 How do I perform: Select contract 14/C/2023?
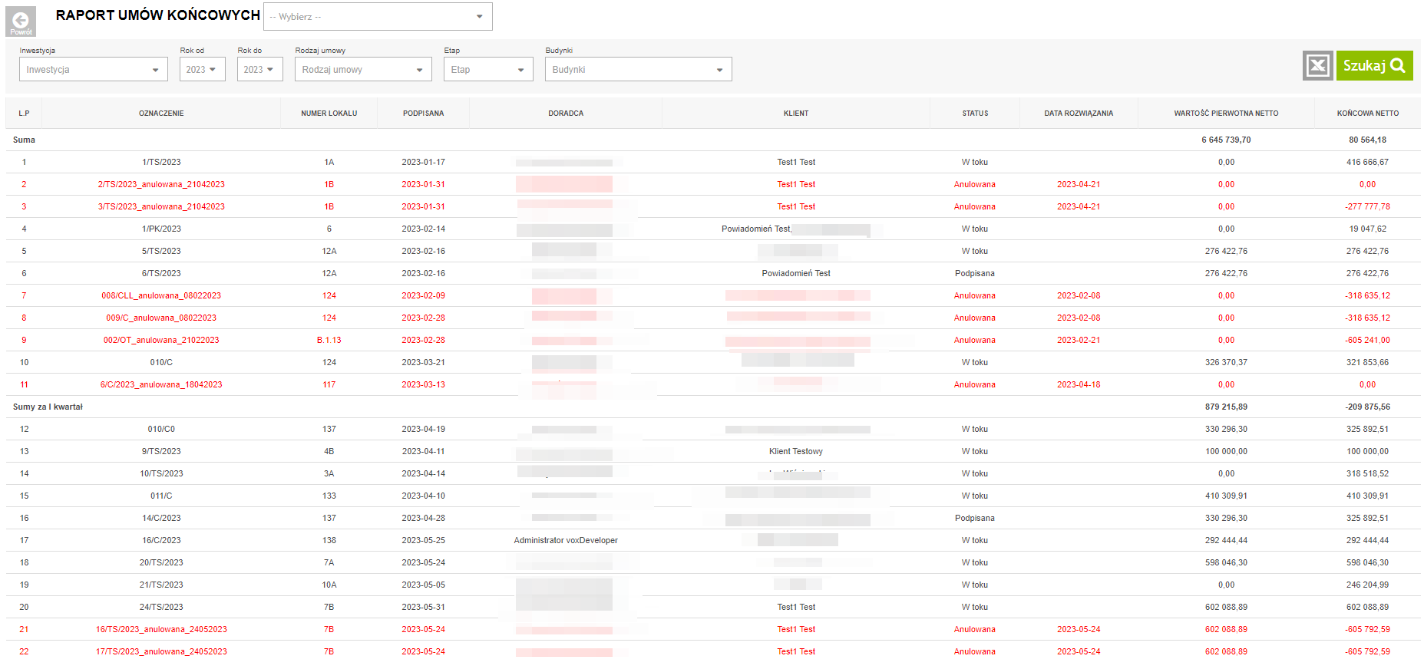pyautogui.click(x=161, y=518)
